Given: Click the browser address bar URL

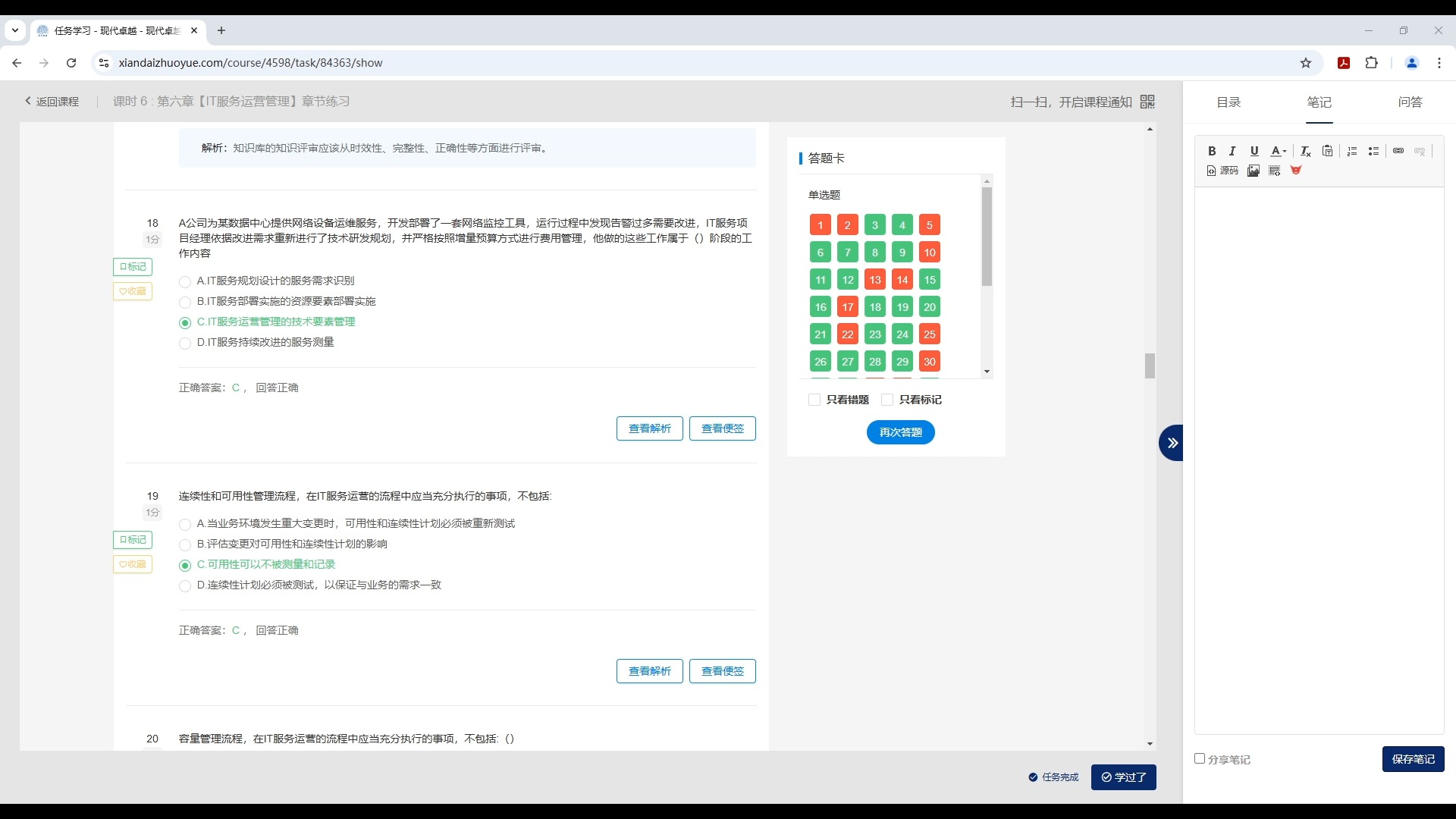Looking at the screenshot, I should (250, 63).
